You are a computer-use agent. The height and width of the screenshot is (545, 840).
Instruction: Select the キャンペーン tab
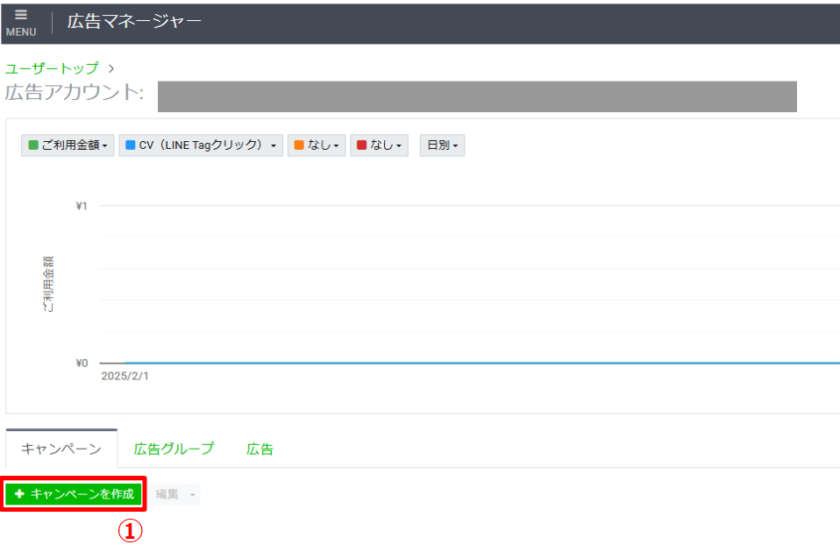[61, 449]
